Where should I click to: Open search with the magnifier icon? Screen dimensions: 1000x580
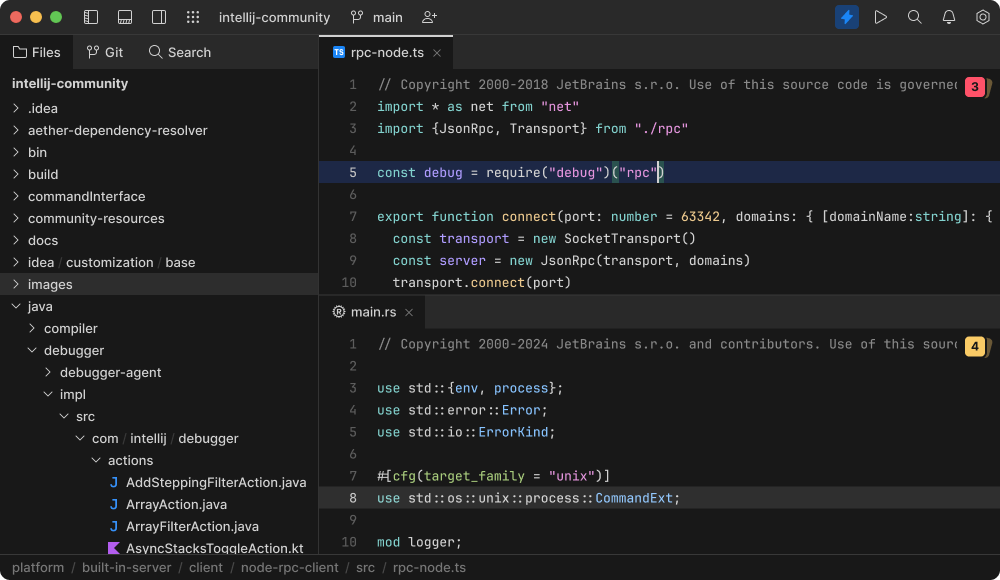[914, 17]
